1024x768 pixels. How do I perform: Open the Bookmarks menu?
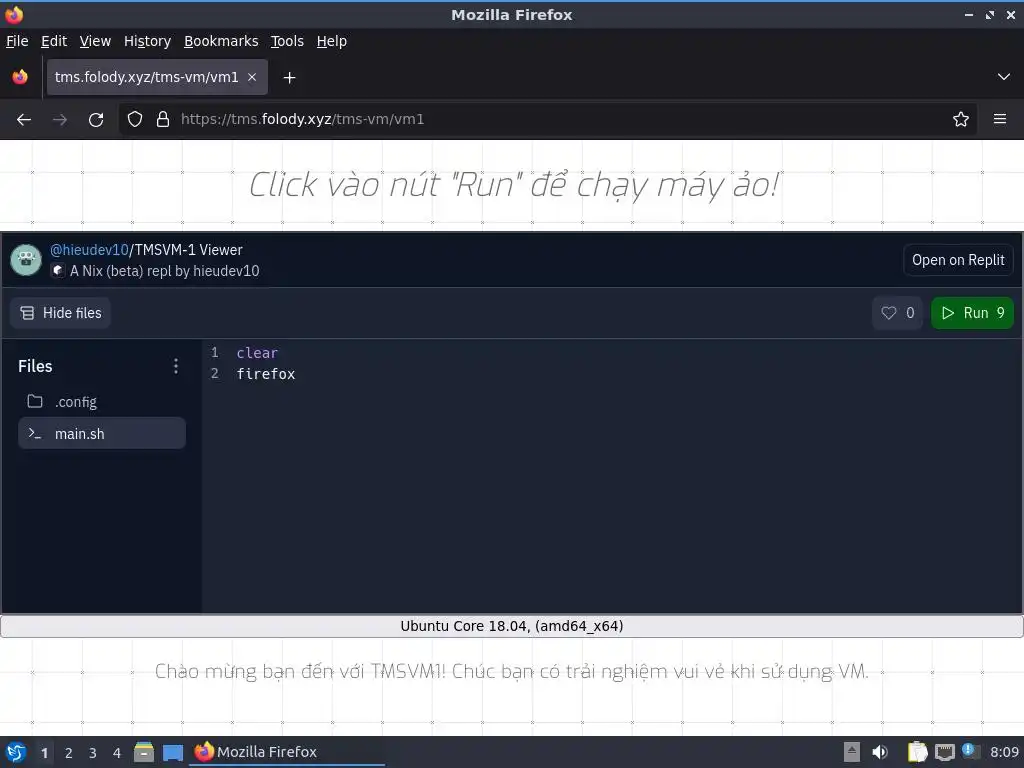(x=221, y=41)
